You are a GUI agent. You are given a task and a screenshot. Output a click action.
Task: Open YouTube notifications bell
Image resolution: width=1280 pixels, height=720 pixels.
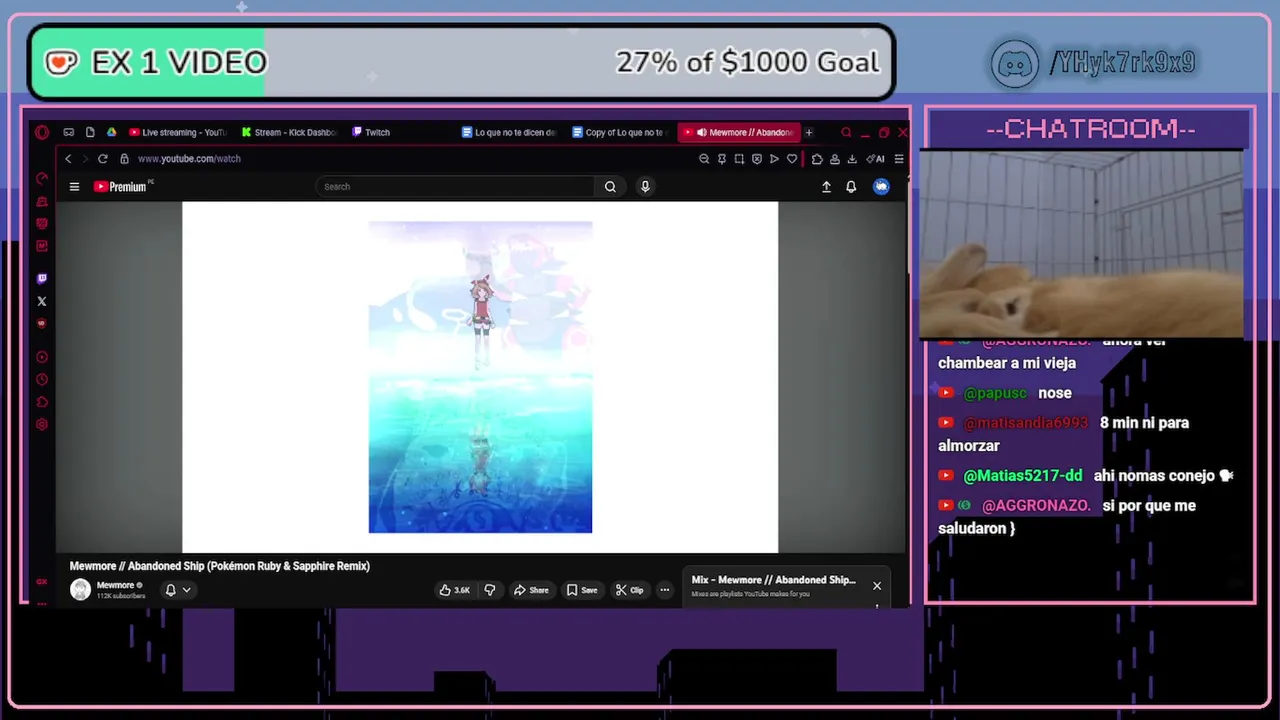tap(851, 187)
